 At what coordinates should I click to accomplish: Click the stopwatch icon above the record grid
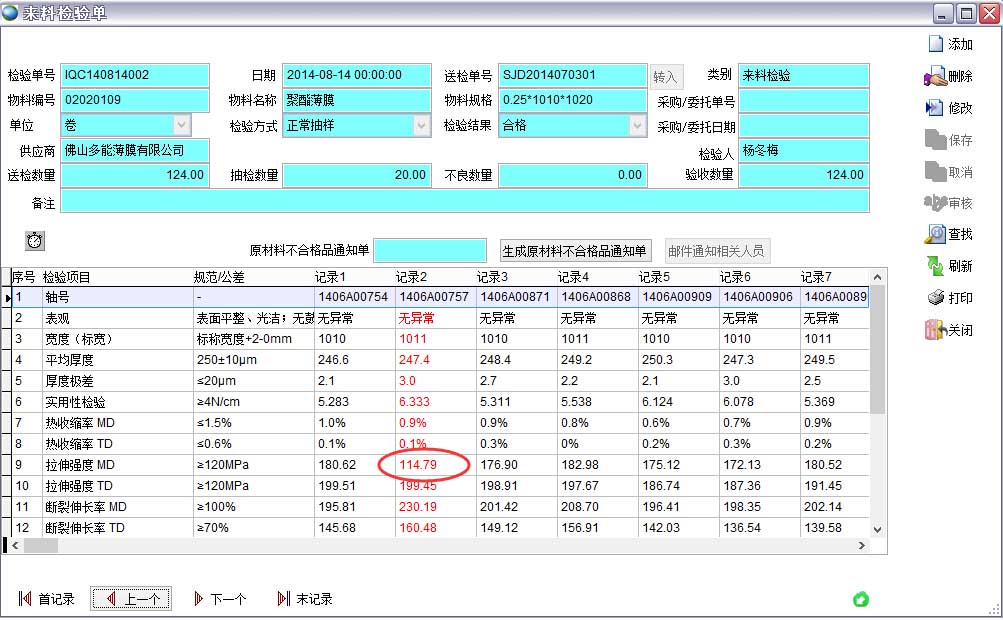click(35, 241)
